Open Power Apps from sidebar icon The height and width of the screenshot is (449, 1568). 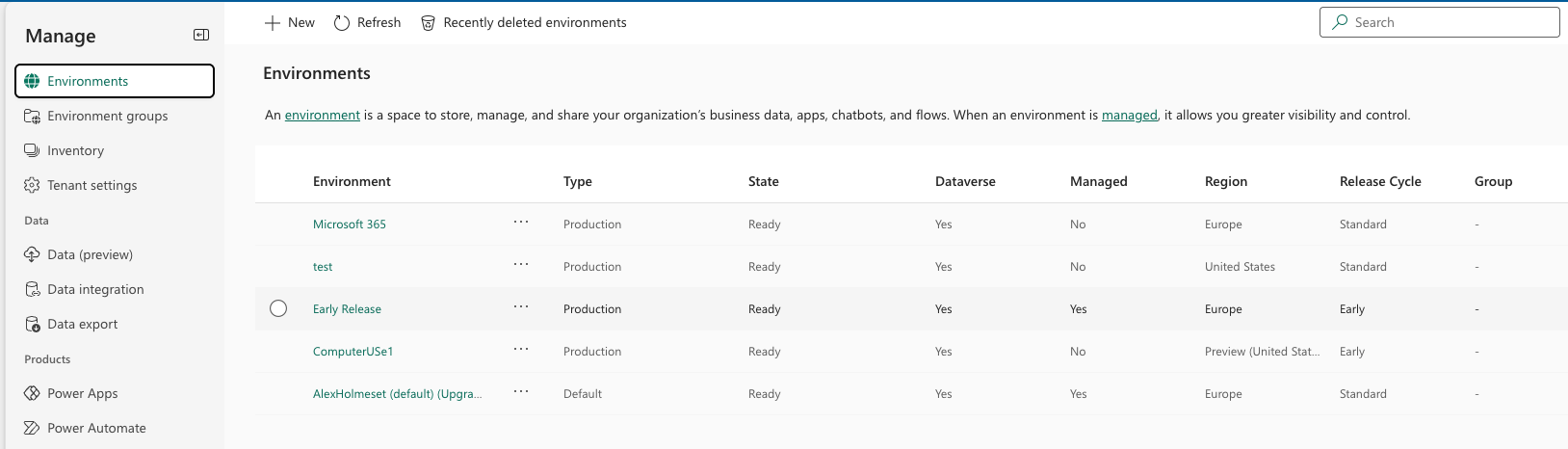(x=32, y=393)
